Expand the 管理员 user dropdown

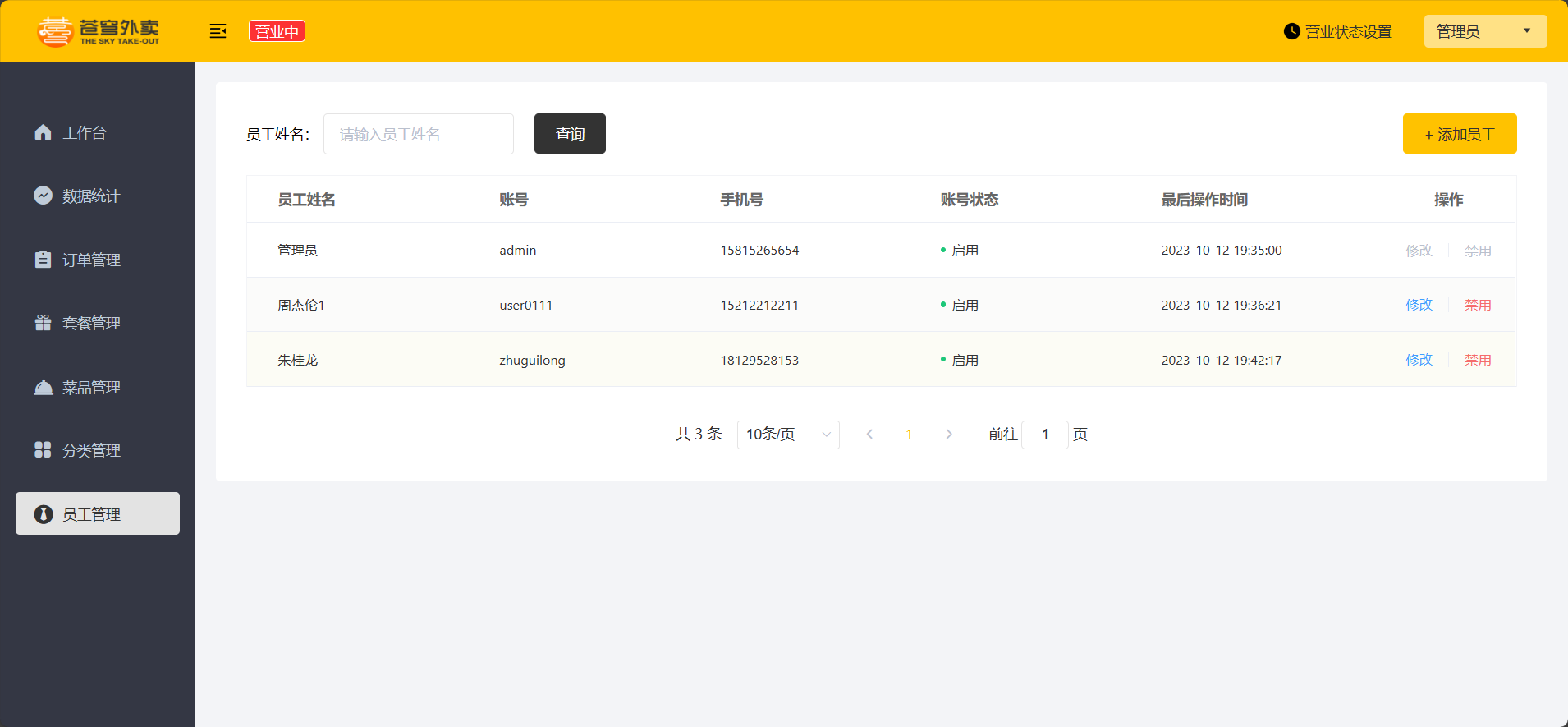coord(1484,31)
